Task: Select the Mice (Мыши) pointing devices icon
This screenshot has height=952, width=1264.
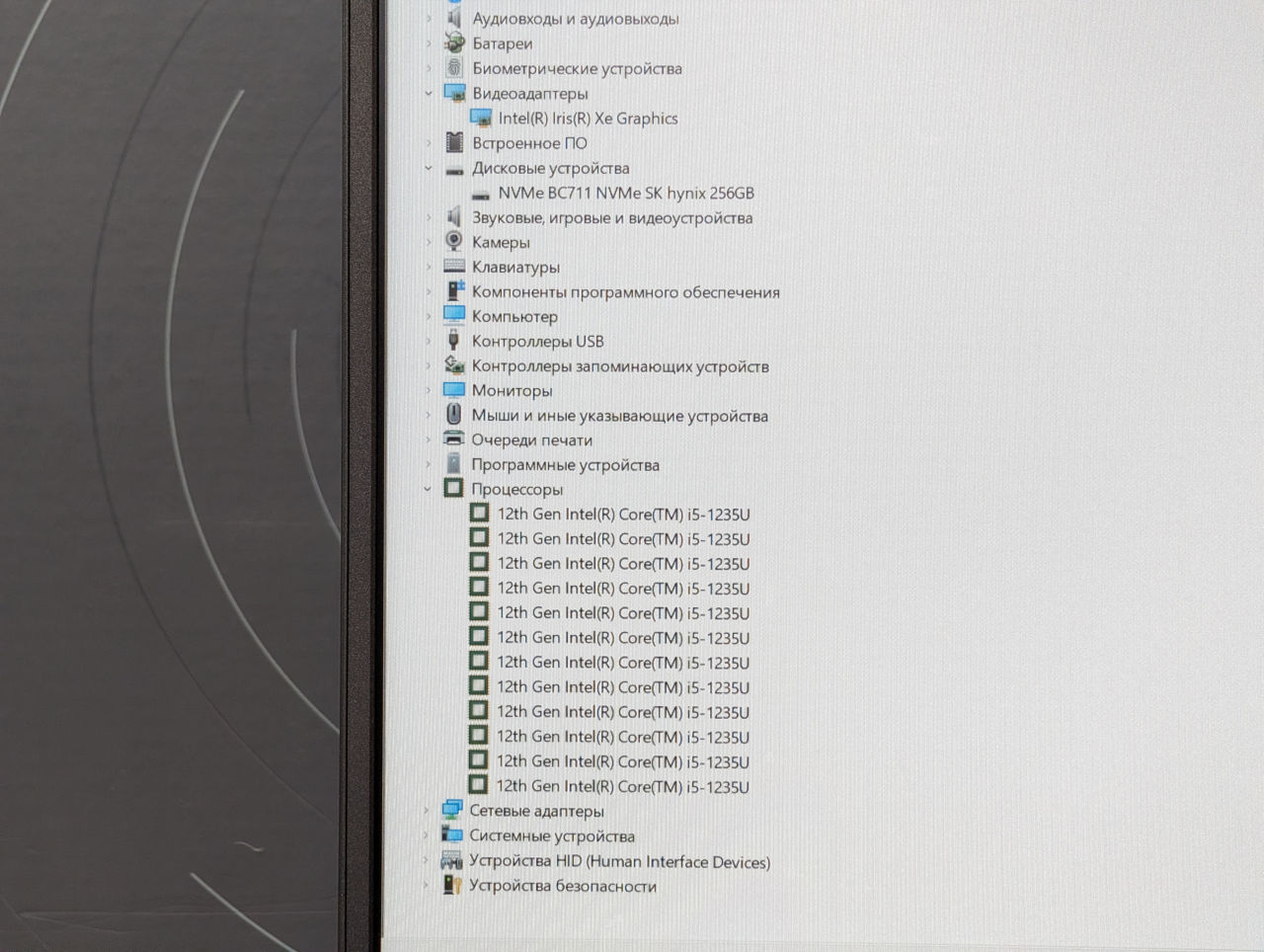Action: [x=454, y=415]
